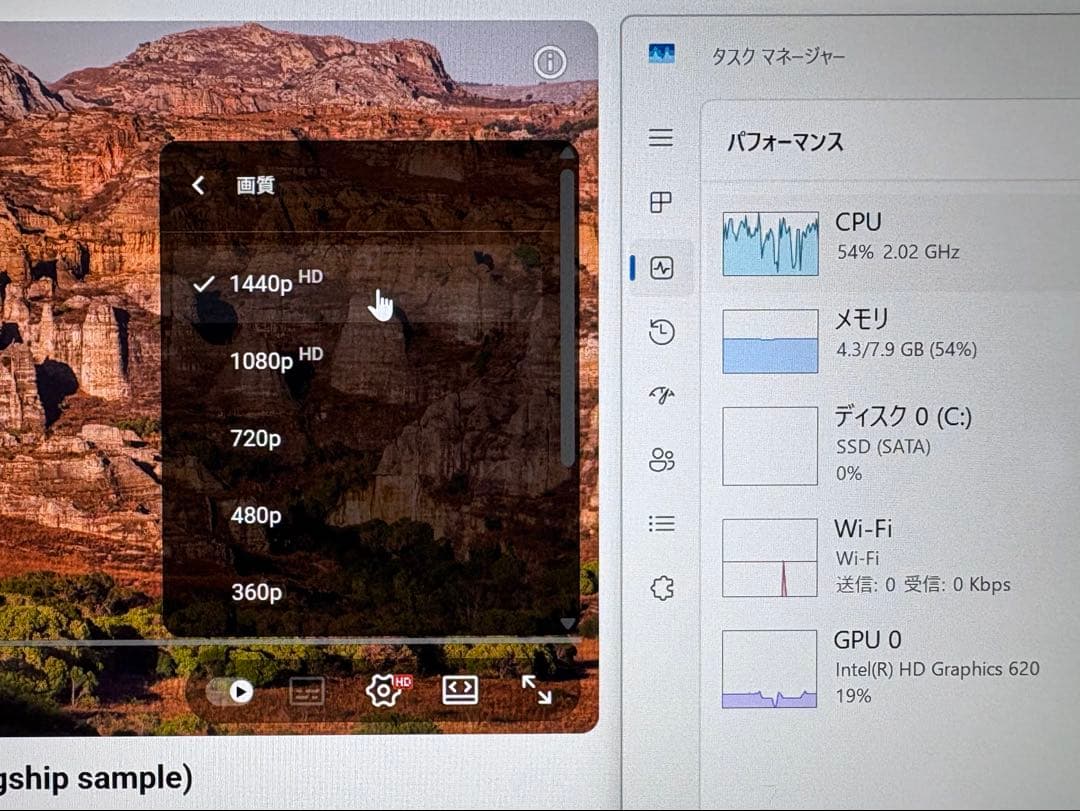Viewport: 1080px width, 811px height.
Task: Enter fullscreen mode on the video player
Action: (x=537, y=690)
